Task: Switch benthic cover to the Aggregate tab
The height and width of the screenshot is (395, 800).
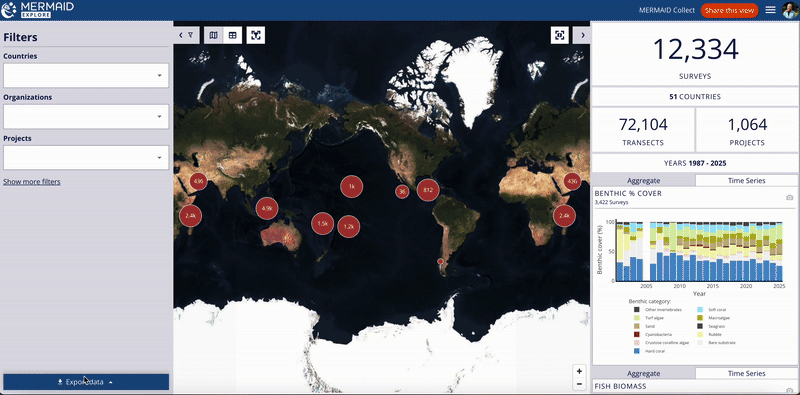Action: coord(643,180)
